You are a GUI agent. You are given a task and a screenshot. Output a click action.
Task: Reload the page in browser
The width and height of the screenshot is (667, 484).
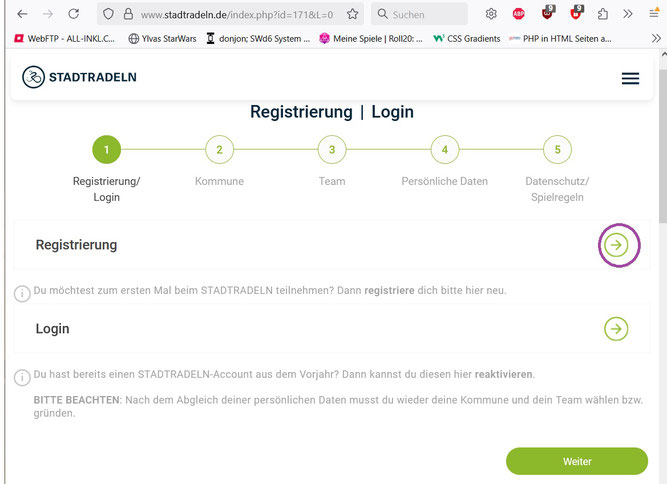point(74,14)
